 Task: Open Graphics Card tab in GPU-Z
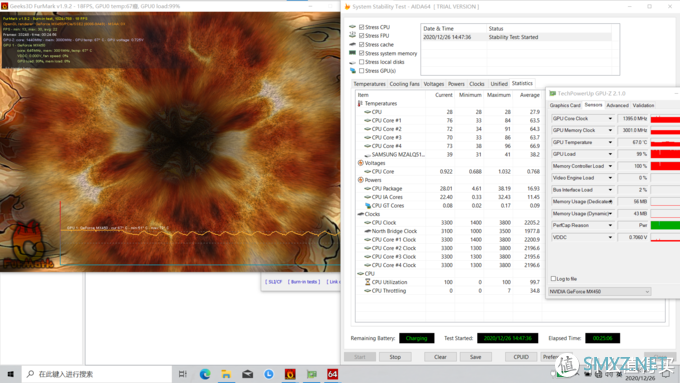pyautogui.click(x=565, y=105)
